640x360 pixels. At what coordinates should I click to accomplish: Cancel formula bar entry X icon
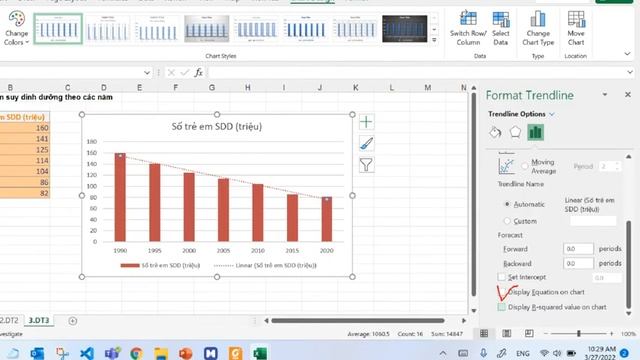click(171, 73)
